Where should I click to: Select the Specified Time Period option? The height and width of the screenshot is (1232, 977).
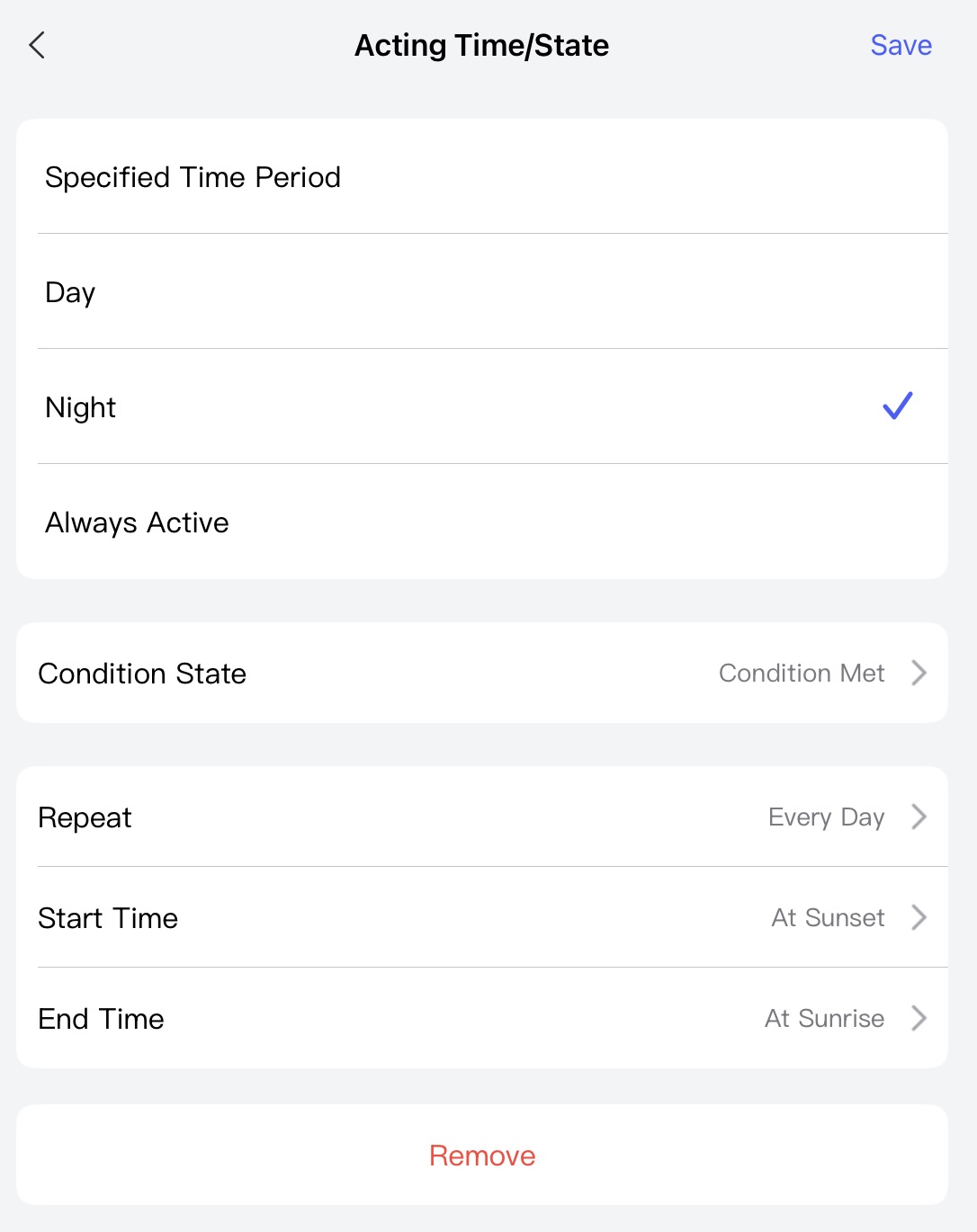[193, 177]
